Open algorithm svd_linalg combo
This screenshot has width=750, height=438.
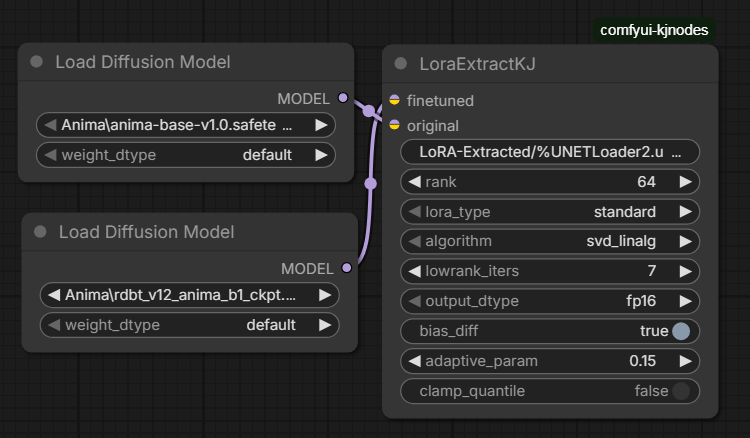(x=550, y=241)
